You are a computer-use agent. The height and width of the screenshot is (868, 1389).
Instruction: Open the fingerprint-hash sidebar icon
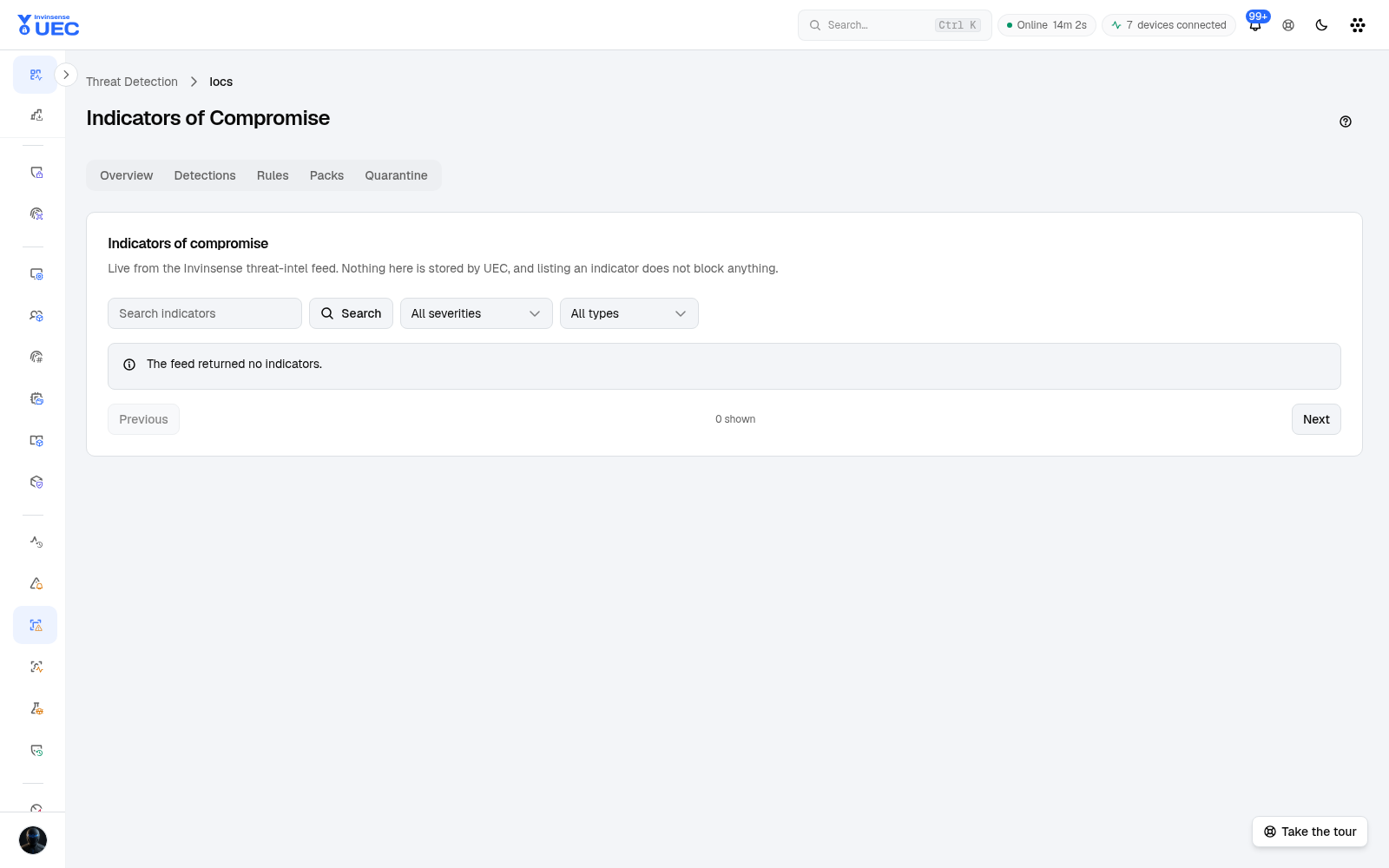tap(36, 357)
